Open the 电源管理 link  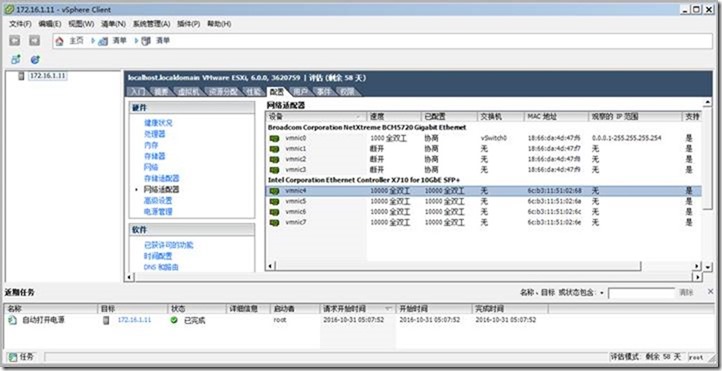tap(158, 212)
